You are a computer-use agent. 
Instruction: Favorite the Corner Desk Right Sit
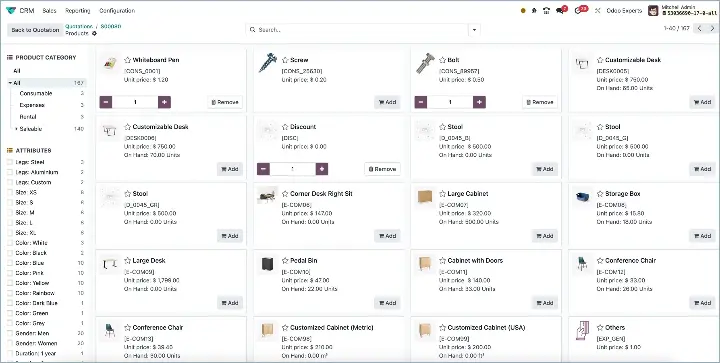pos(285,194)
